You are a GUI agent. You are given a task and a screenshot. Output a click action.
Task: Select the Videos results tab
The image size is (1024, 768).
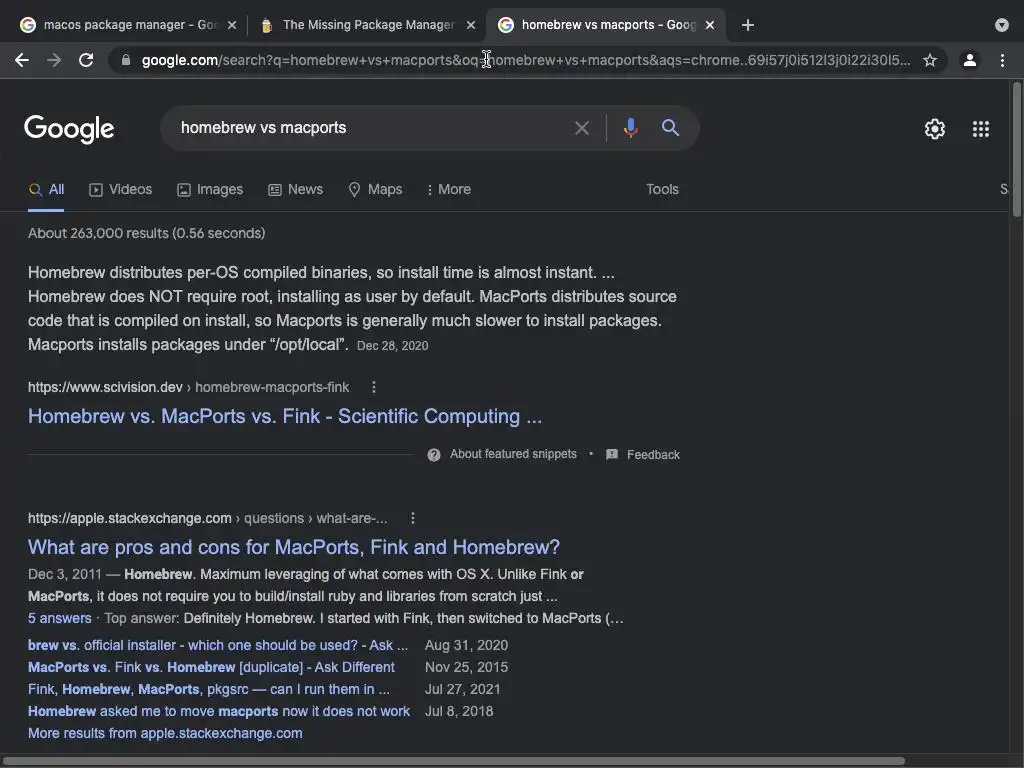pyautogui.click(x=121, y=189)
